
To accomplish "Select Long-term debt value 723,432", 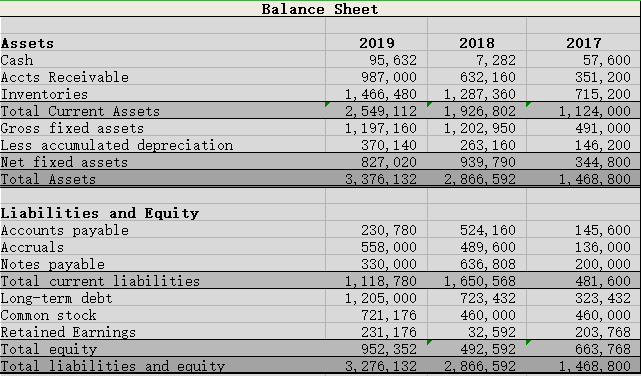I will pos(488,298).
